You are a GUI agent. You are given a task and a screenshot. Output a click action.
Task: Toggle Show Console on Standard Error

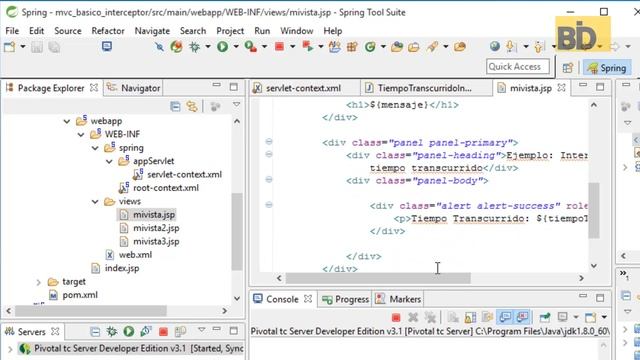click(522, 317)
